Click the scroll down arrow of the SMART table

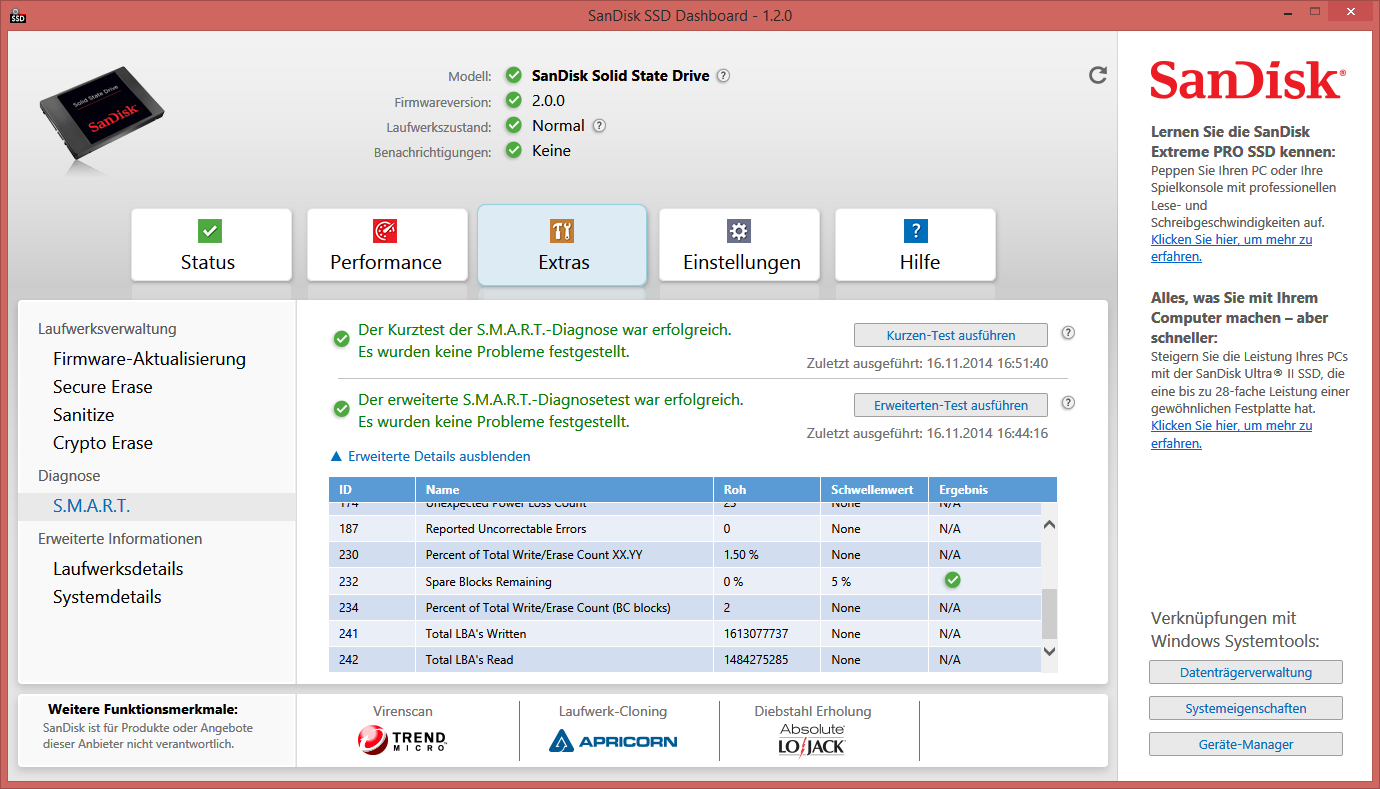[x=1049, y=651]
